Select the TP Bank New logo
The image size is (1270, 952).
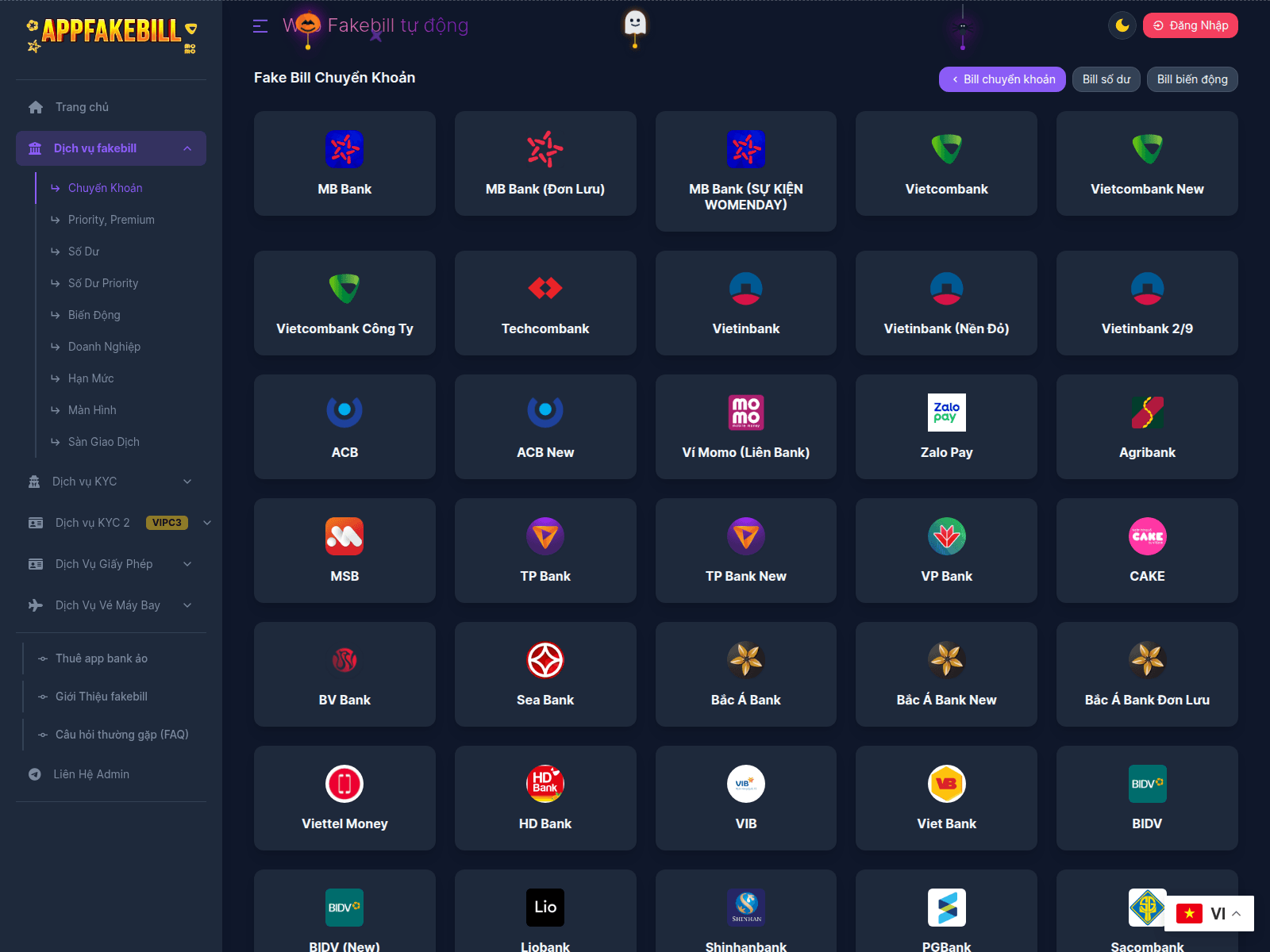(746, 536)
